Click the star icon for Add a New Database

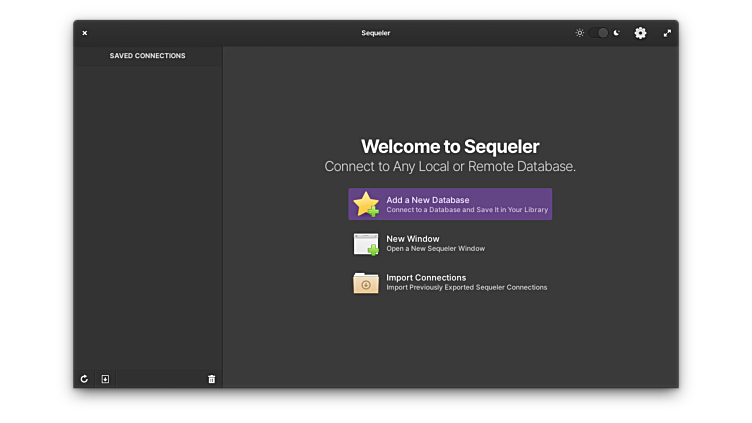pos(366,204)
